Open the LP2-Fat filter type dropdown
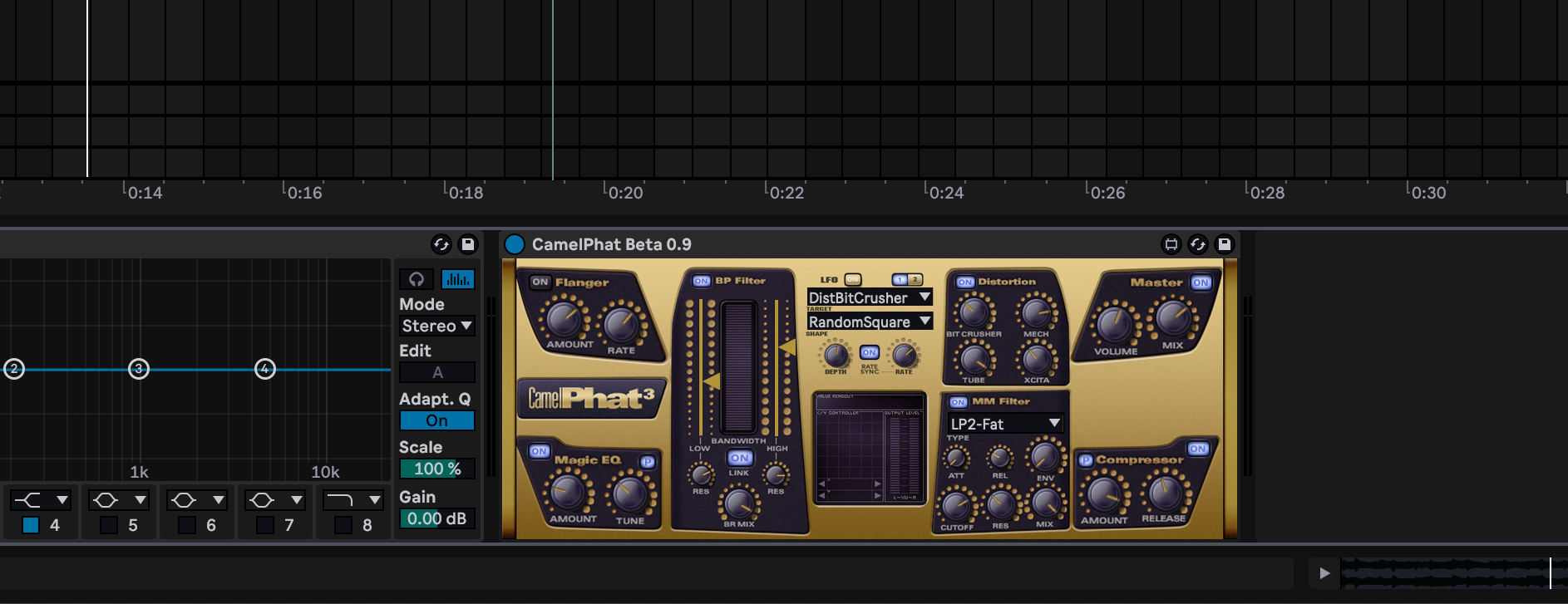The width and height of the screenshot is (1568, 604). click(x=1005, y=424)
